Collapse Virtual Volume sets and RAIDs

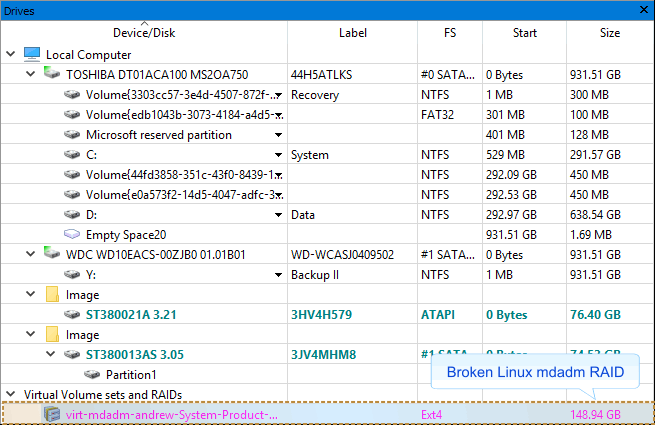11,394
